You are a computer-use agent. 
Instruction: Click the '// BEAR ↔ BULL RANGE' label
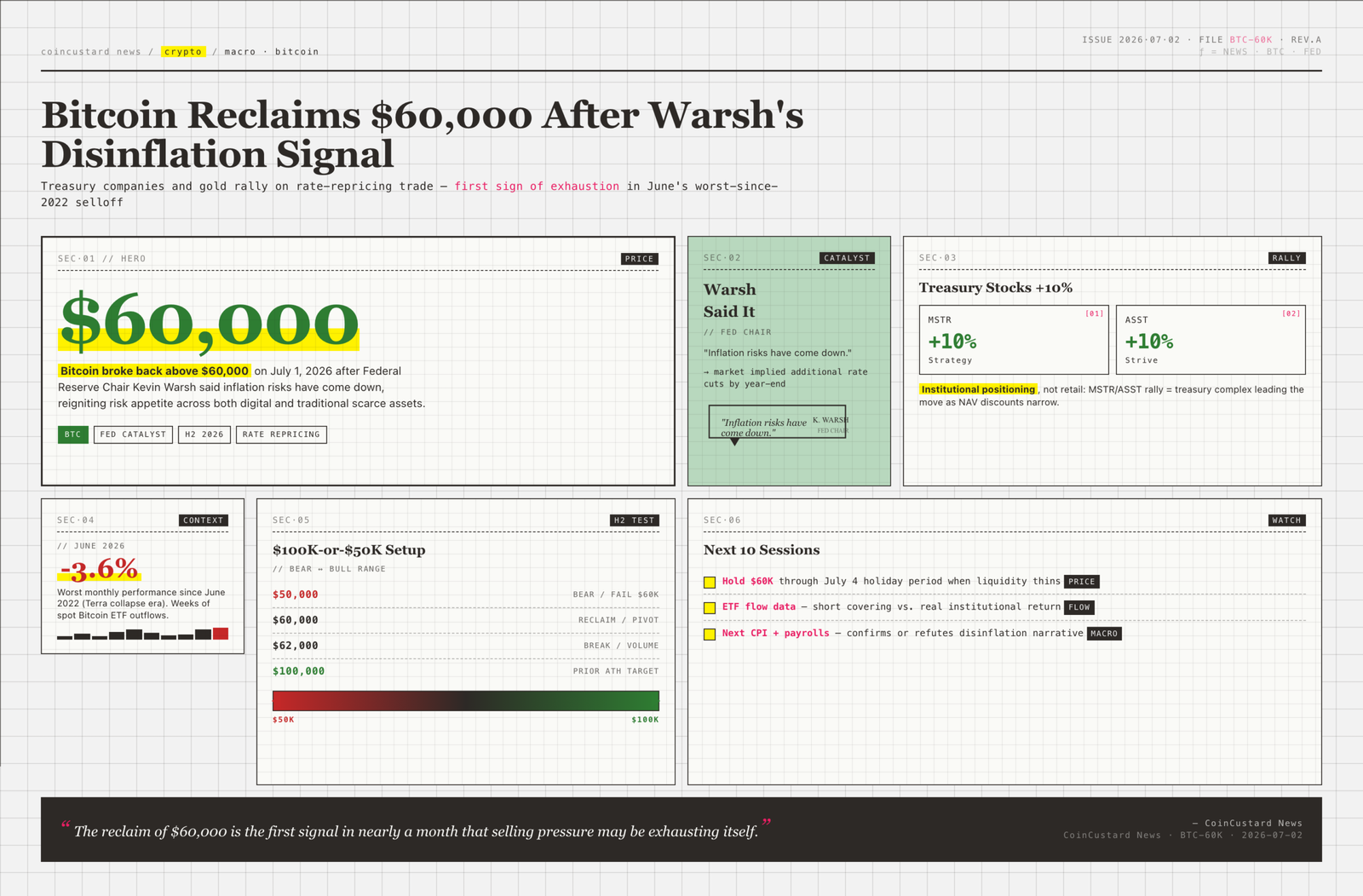[x=329, y=569]
